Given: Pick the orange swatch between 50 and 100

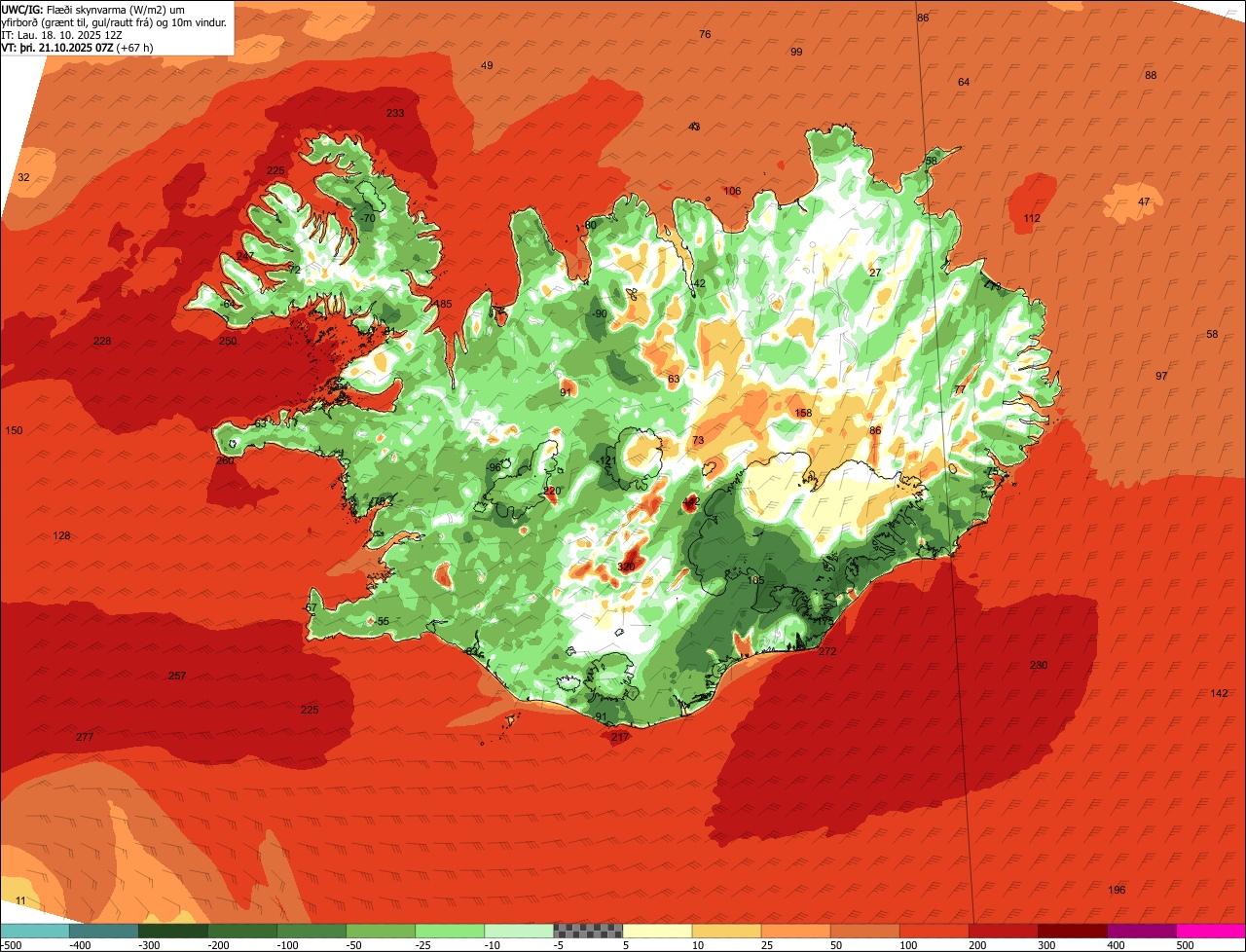Looking at the screenshot, I should click(x=864, y=931).
